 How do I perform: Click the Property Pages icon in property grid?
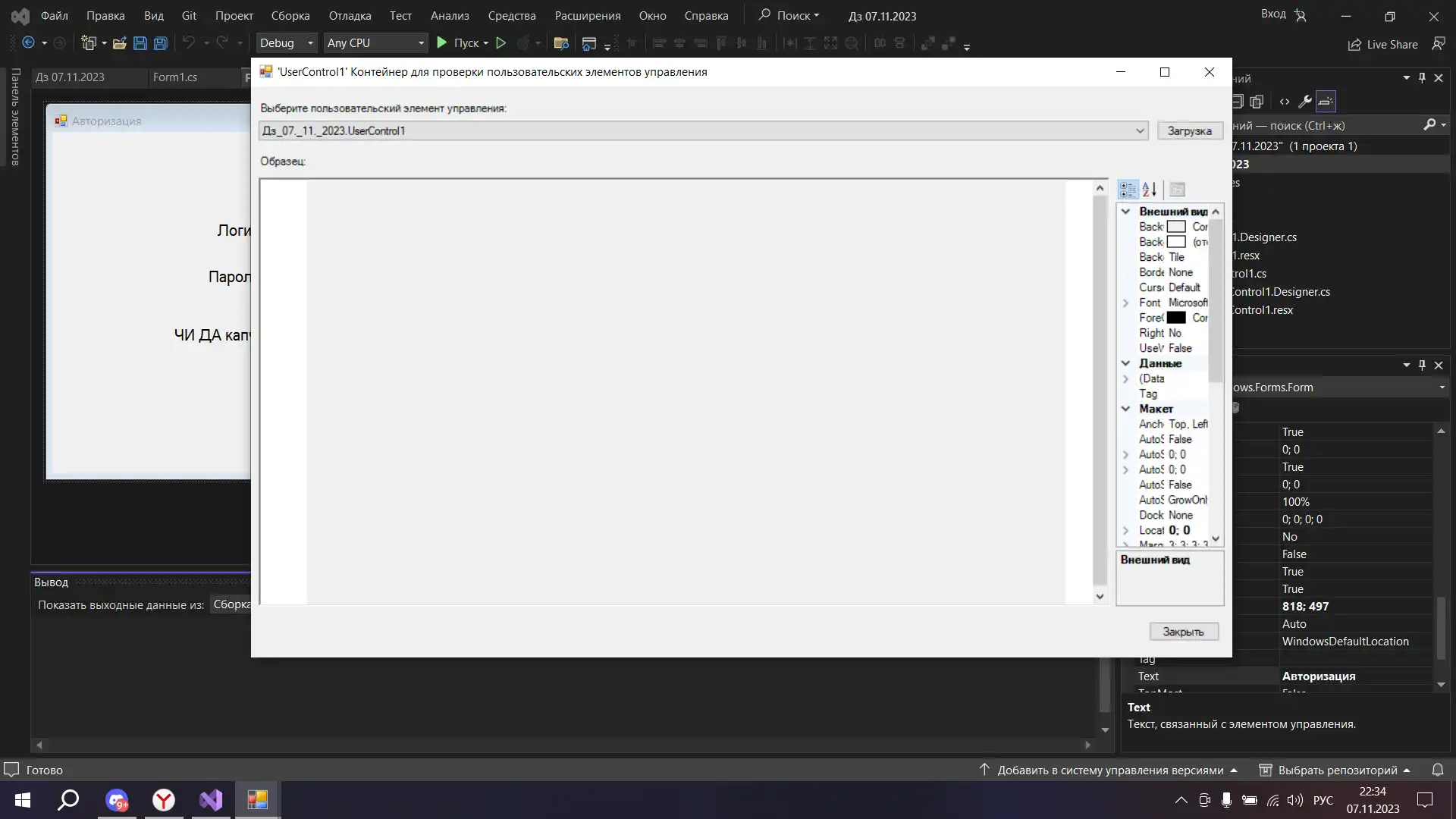[1177, 190]
